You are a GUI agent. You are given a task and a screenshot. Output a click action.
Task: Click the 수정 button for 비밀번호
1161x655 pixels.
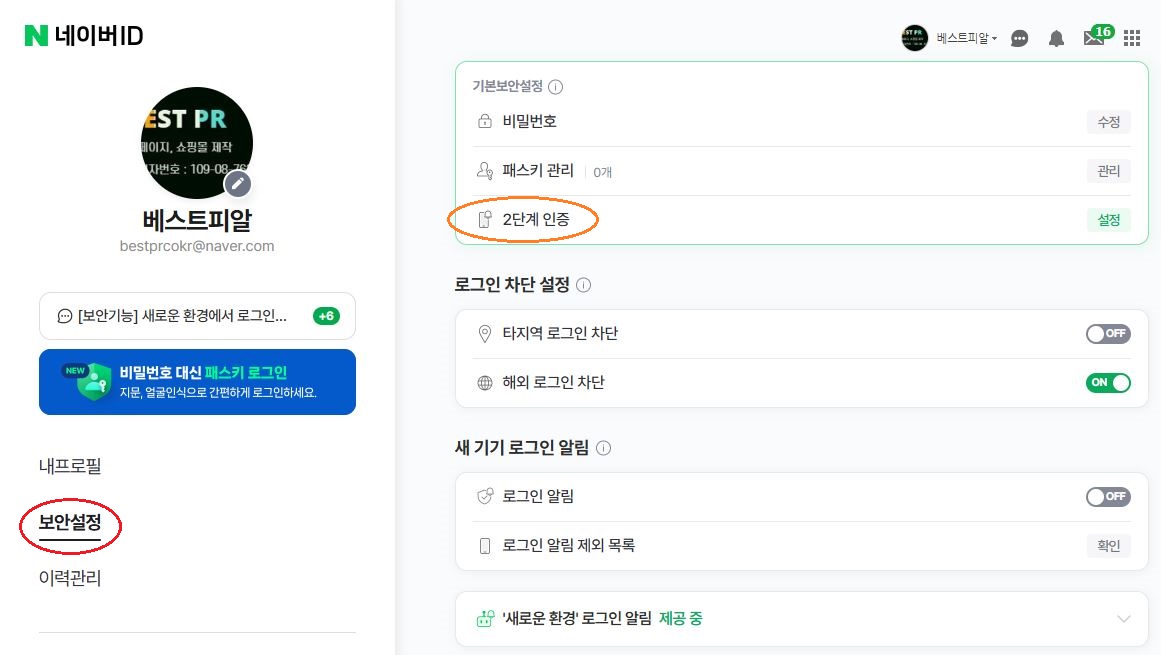1108,122
